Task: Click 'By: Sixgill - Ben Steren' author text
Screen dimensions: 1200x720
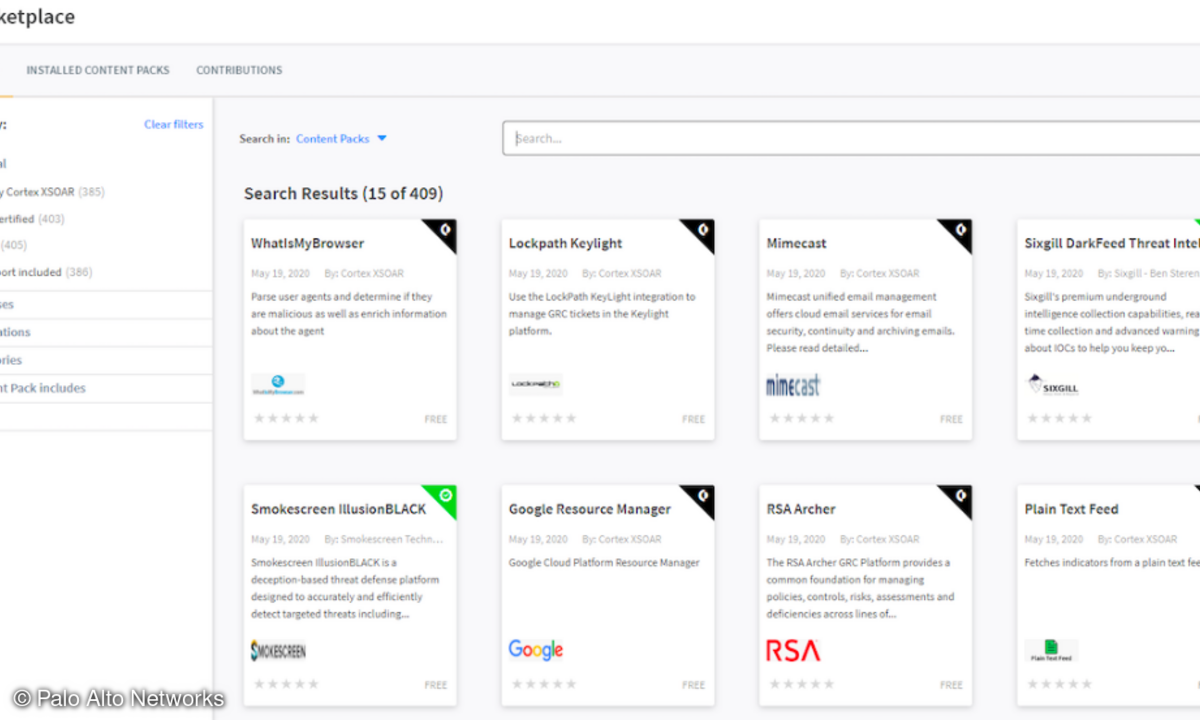Action: (1149, 273)
